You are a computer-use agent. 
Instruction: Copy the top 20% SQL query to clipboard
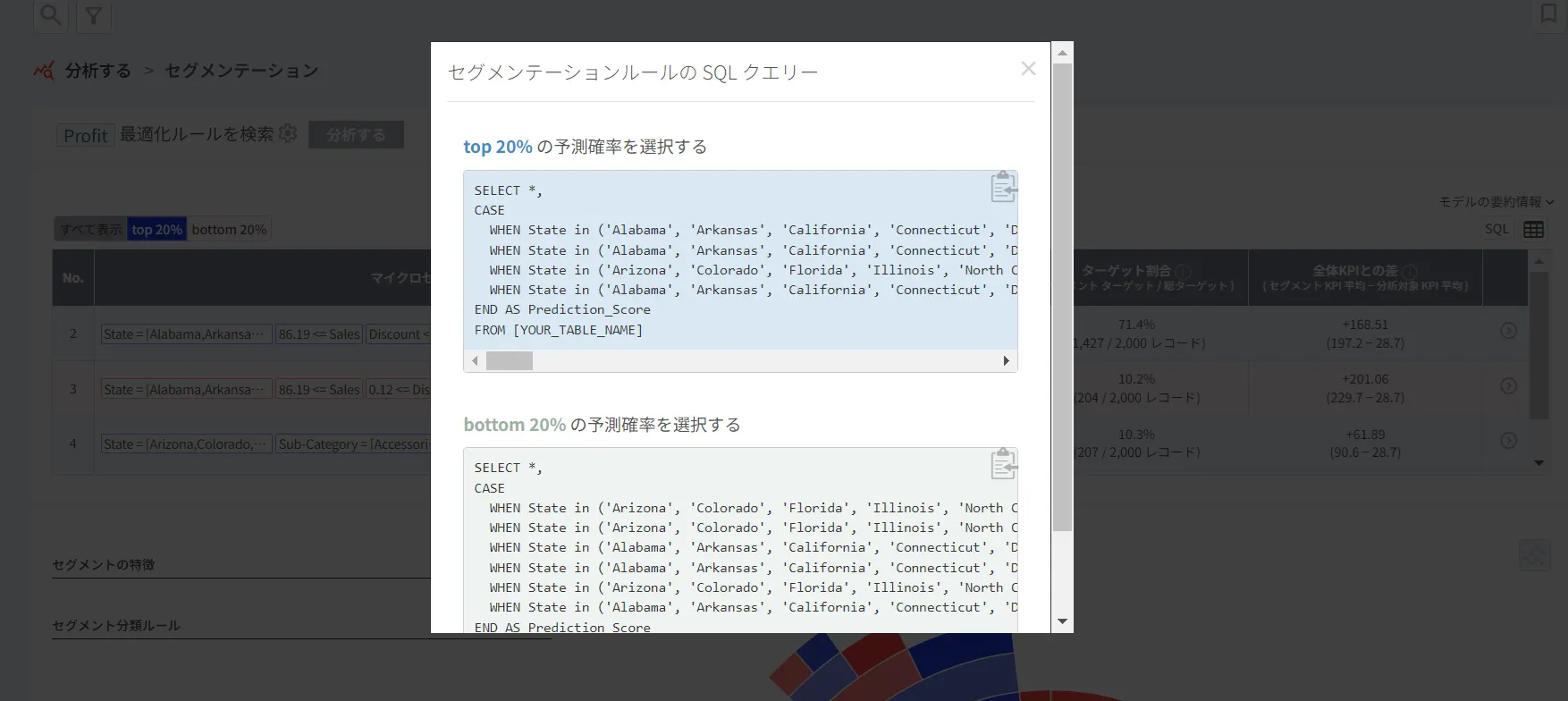click(1003, 187)
